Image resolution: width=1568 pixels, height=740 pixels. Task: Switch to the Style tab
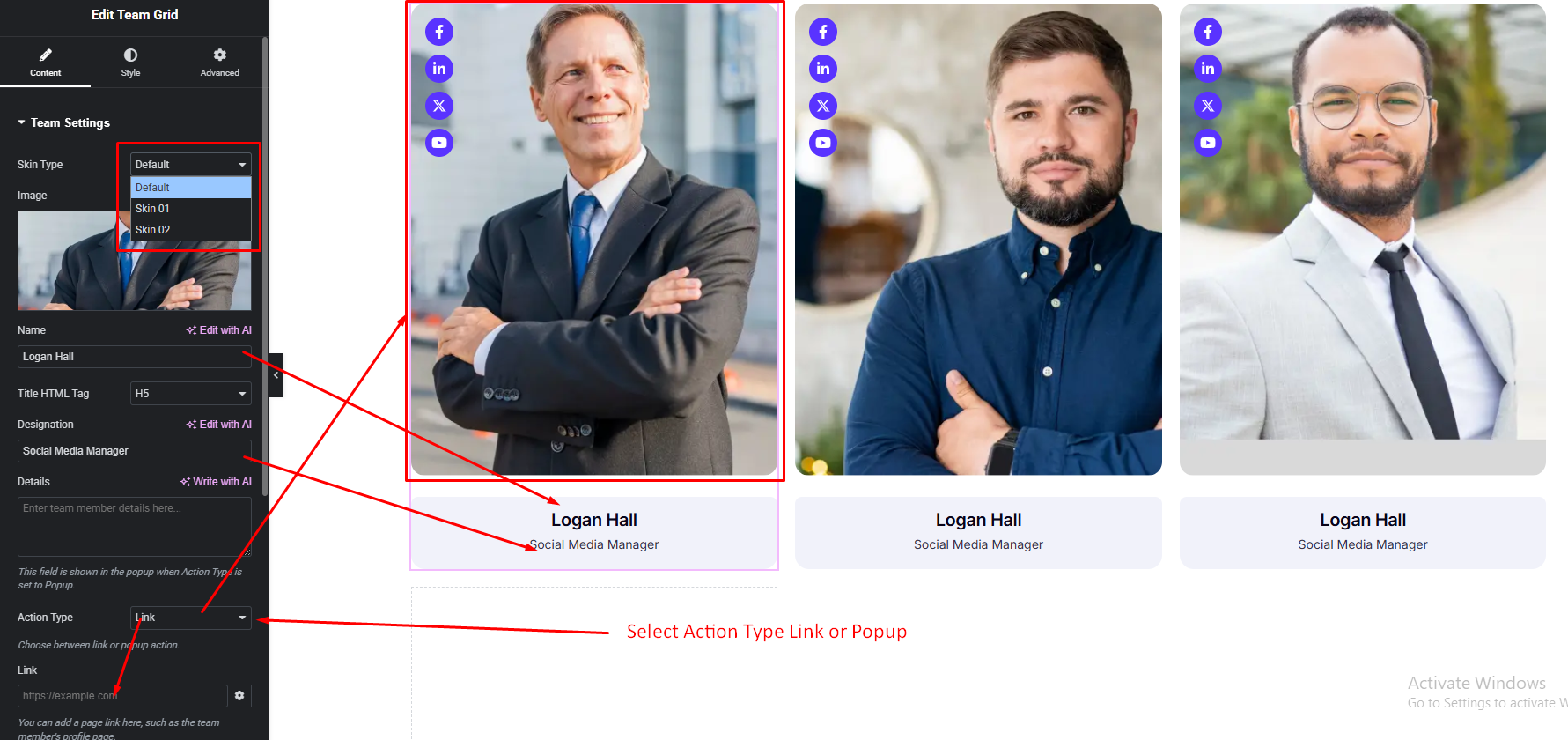point(130,63)
